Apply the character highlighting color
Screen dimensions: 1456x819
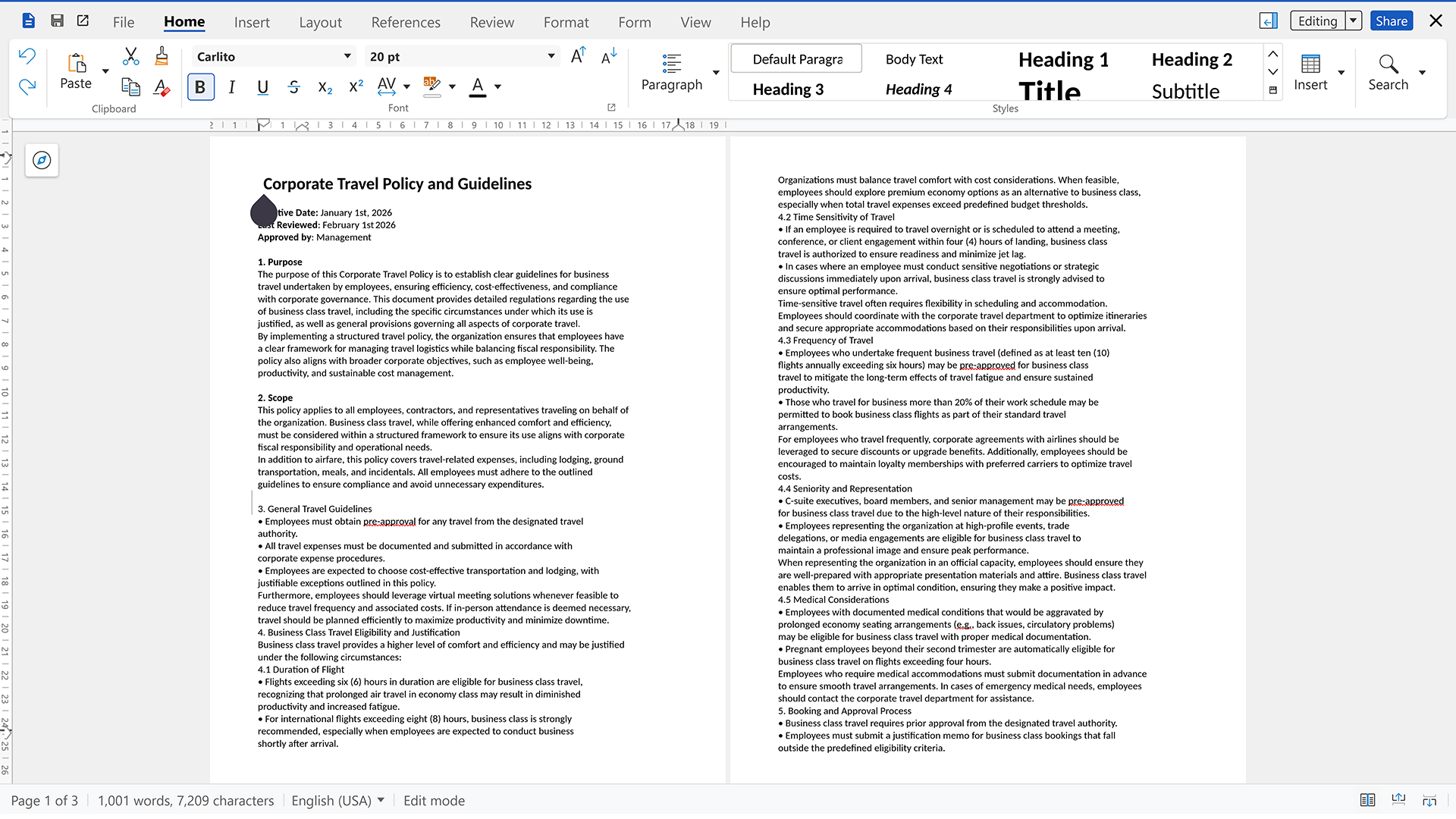[431, 86]
